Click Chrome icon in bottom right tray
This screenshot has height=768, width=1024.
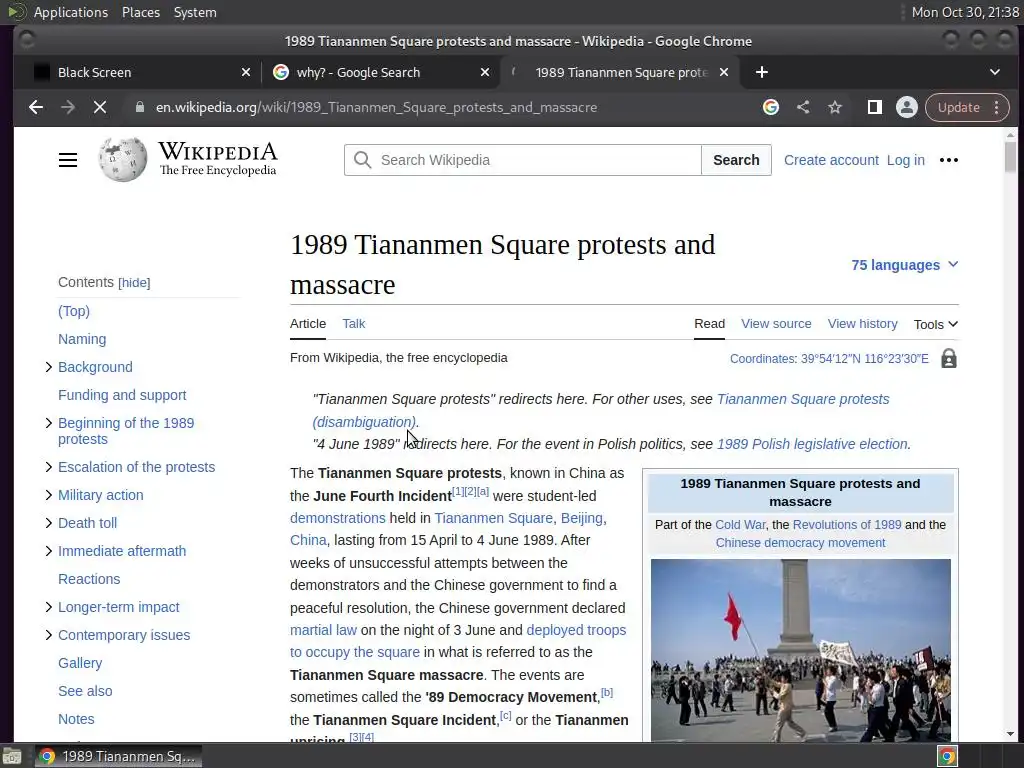[947, 756]
